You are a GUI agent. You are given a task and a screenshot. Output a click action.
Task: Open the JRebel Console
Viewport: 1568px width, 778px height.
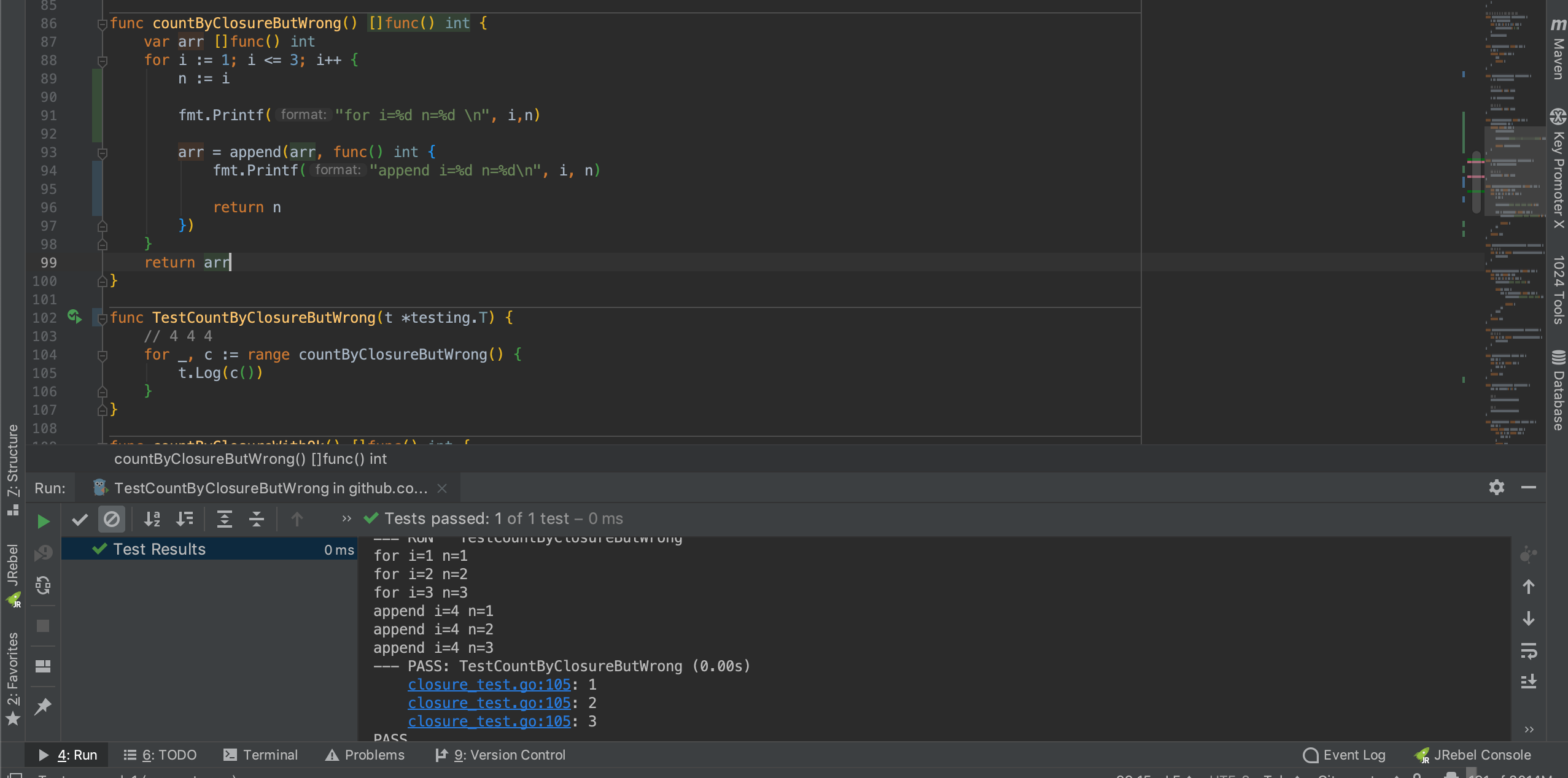point(1480,755)
